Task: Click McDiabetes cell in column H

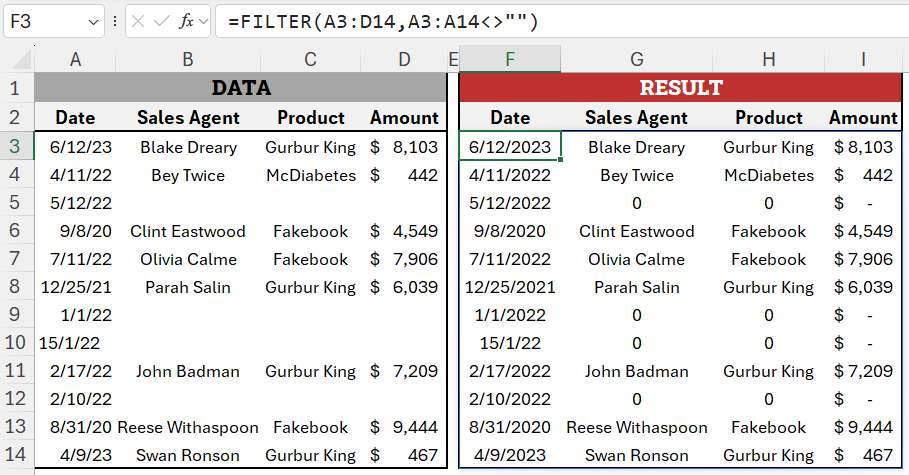Action: click(769, 175)
